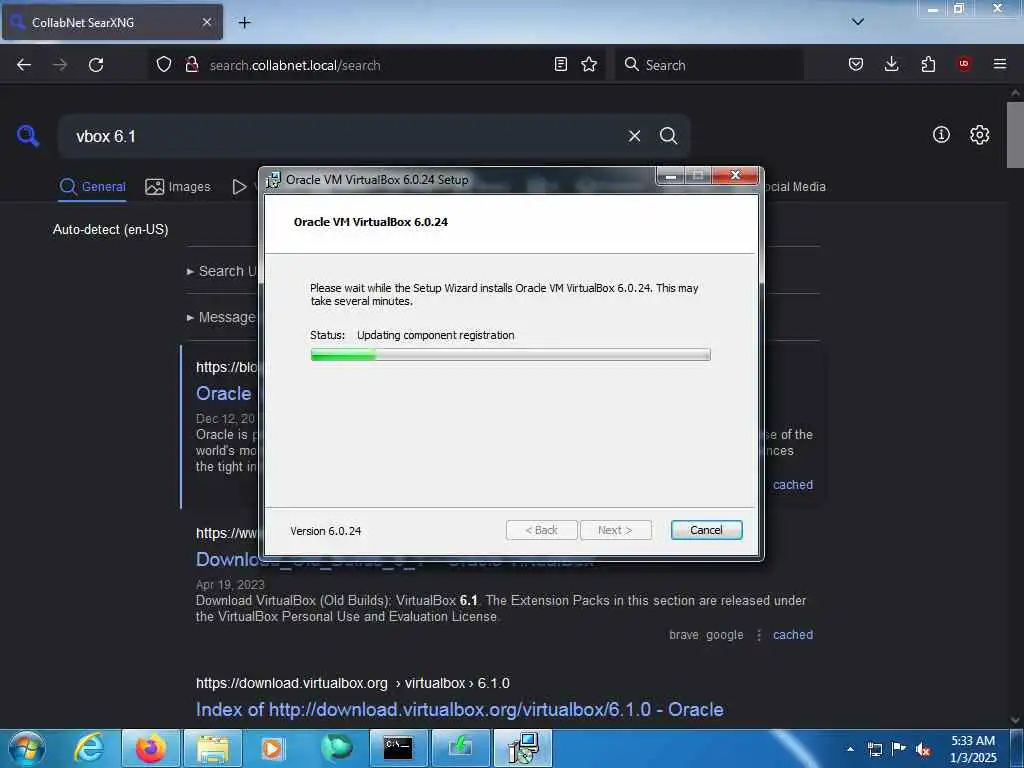Open the SearXNG about info icon

(941, 135)
